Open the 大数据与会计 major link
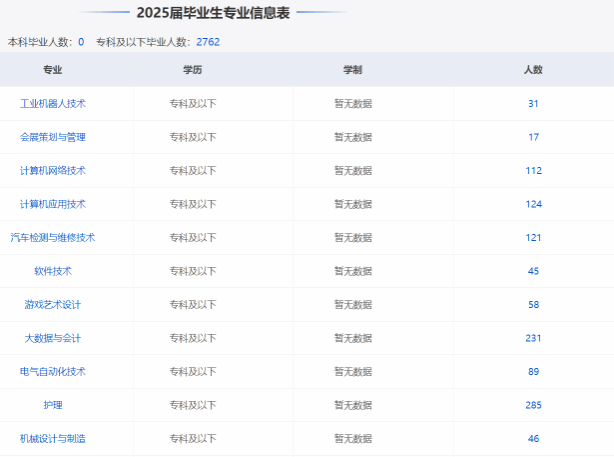The image size is (614, 457). pos(53,338)
